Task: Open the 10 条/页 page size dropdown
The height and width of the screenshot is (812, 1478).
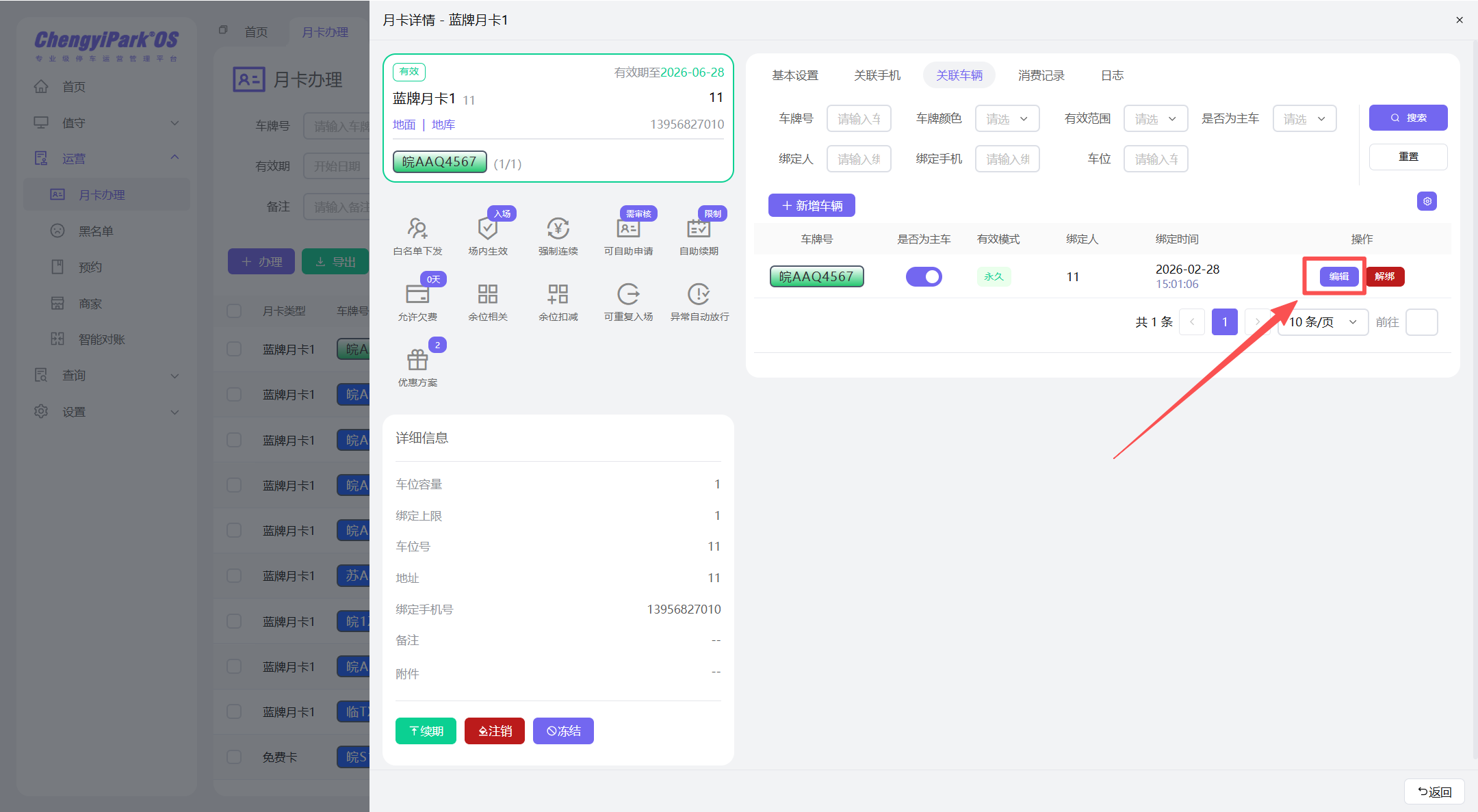Action: 1322,322
